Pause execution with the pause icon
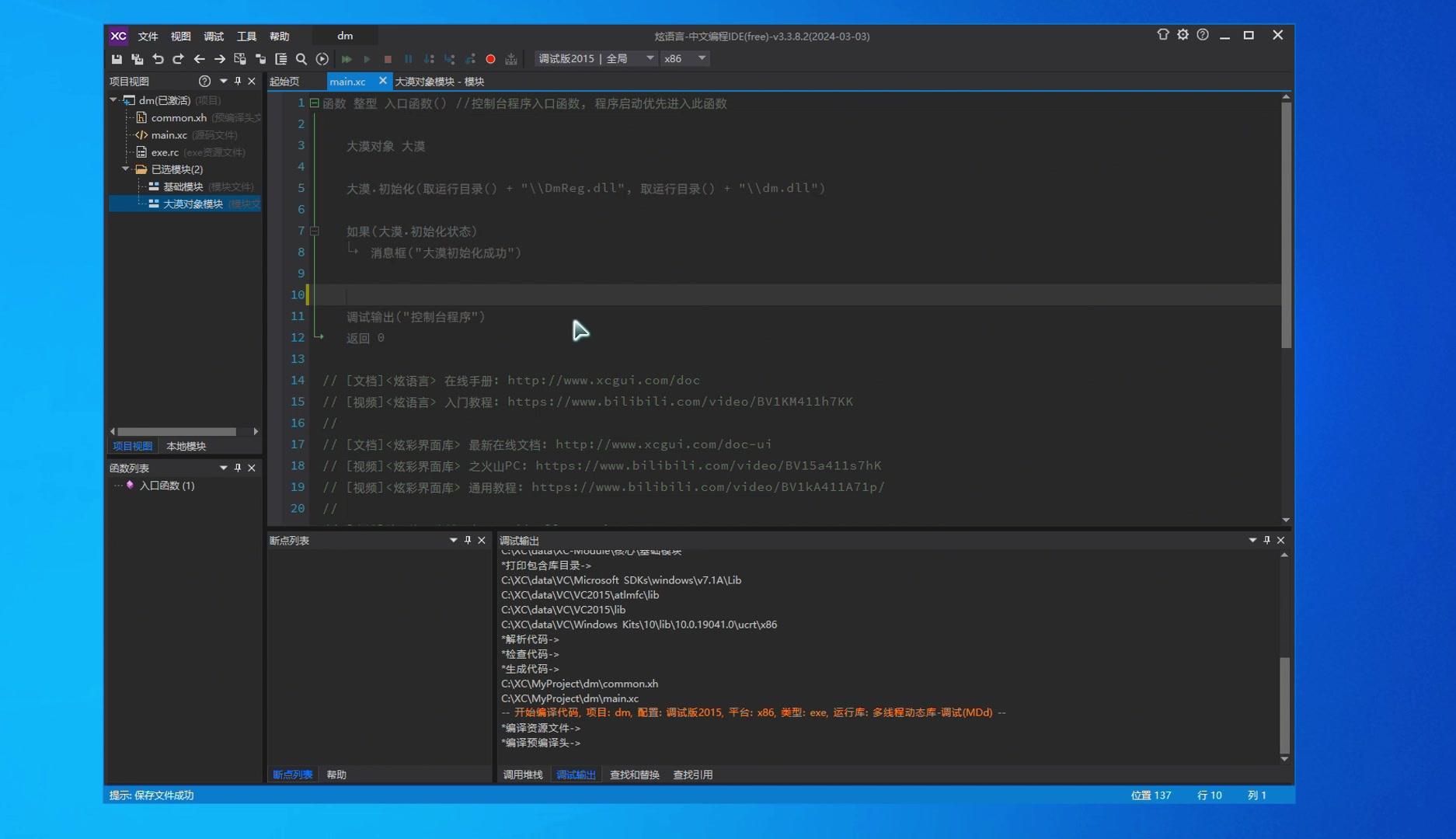The height and width of the screenshot is (839, 1456). (x=408, y=59)
